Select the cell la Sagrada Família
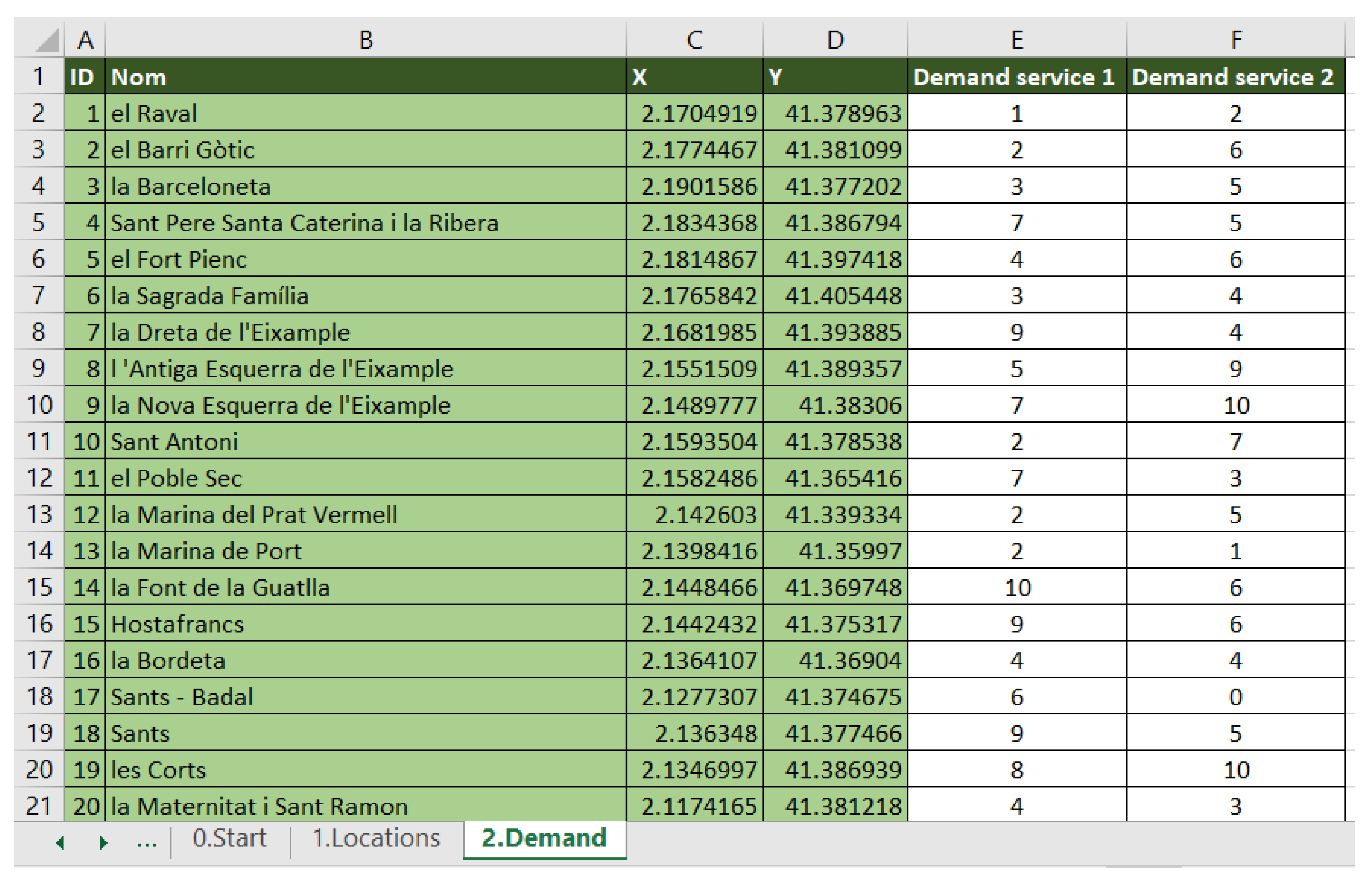This screenshot has height=874, width=1372. pos(366,295)
